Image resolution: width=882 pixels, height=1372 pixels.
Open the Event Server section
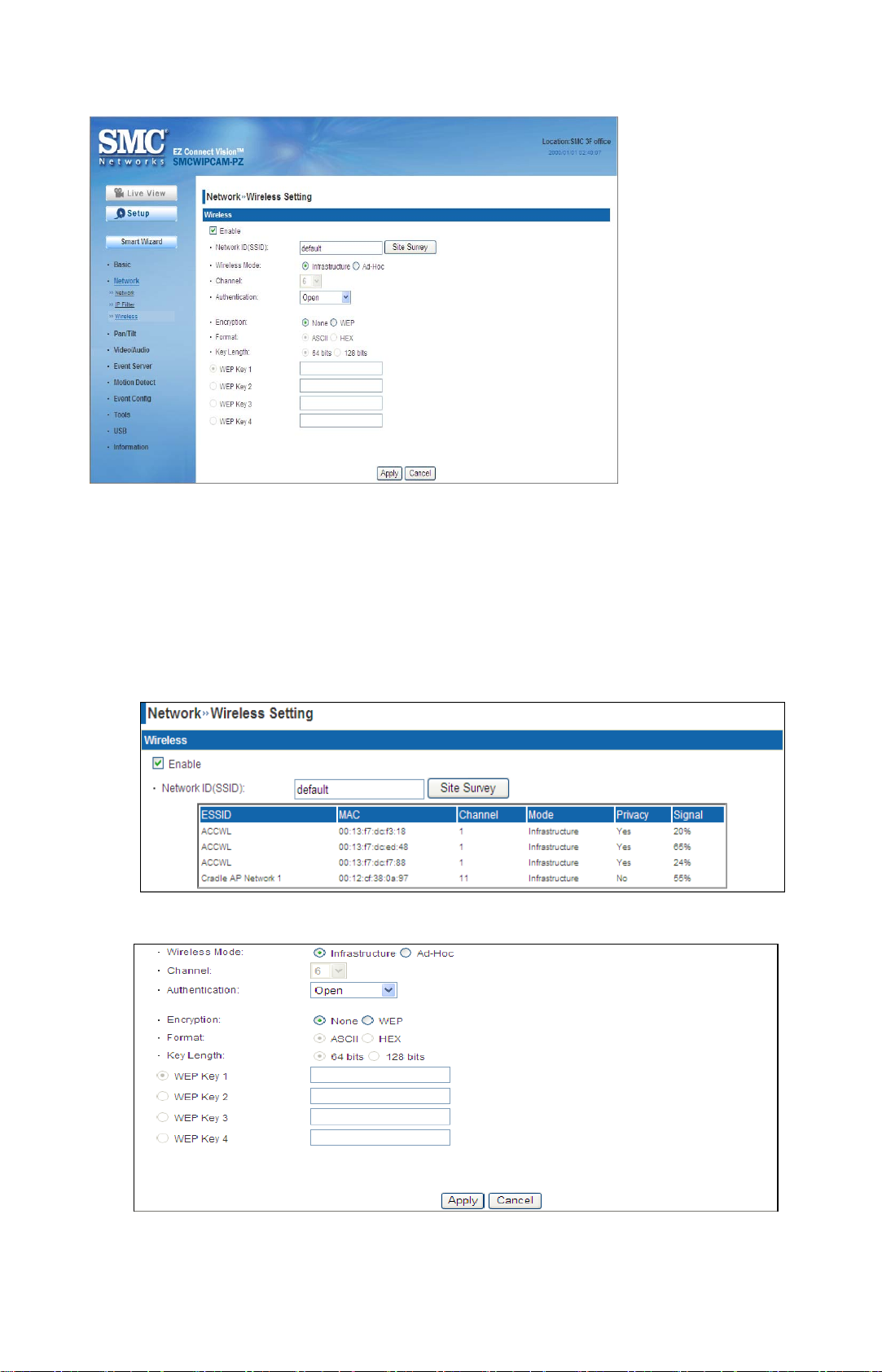click(x=133, y=366)
